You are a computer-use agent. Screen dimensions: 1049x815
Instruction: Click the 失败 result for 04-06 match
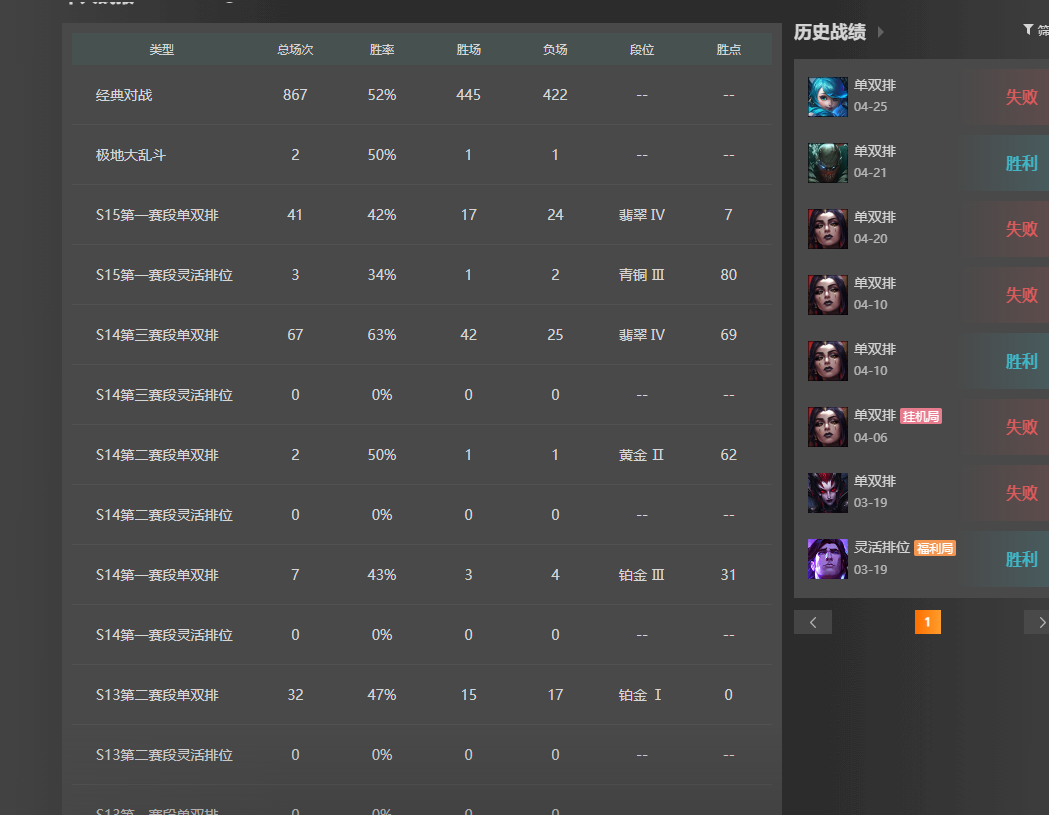[x=1022, y=427]
